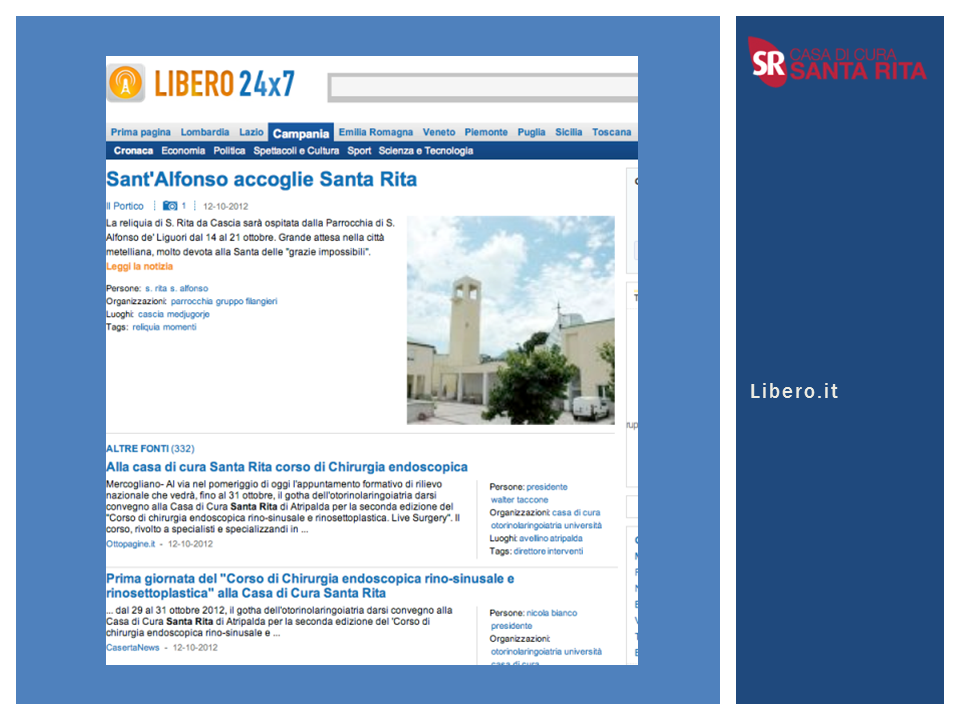Screen dimensions: 960x720
Task: View the church photo thumbnail
Action: click(x=510, y=320)
